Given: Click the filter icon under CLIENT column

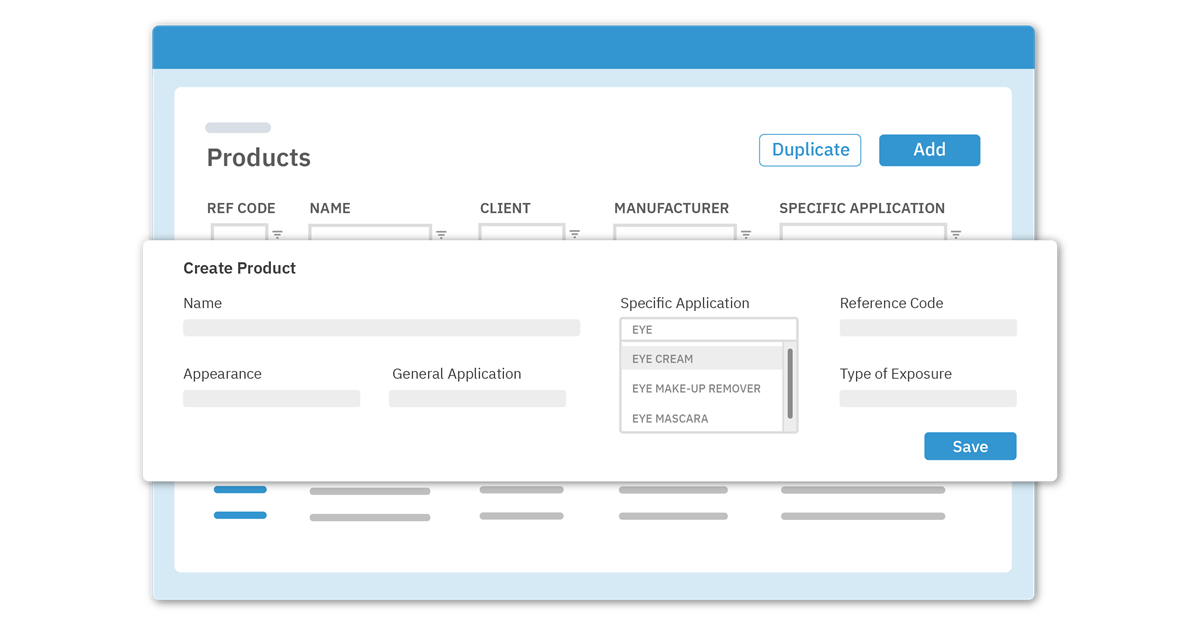Looking at the screenshot, I should pyautogui.click(x=575, y=235).
